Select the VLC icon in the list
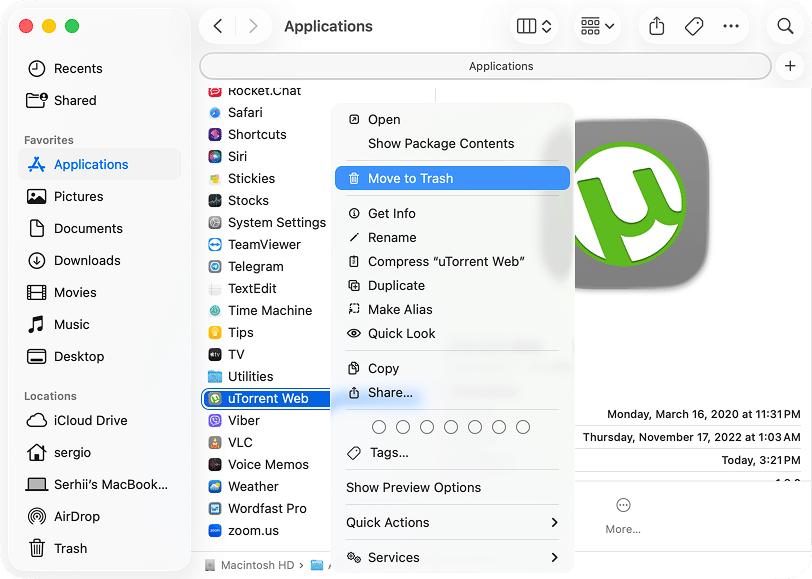812x579 pixels. [x=213, y=442]
